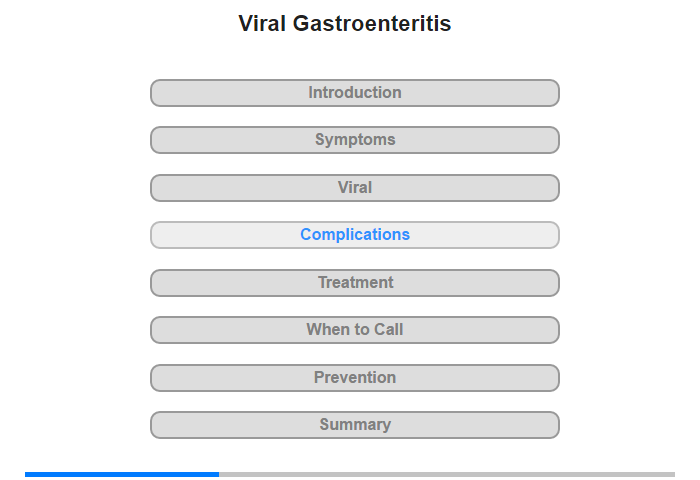Click the blue filled portion of progress bar

point(122,474)
